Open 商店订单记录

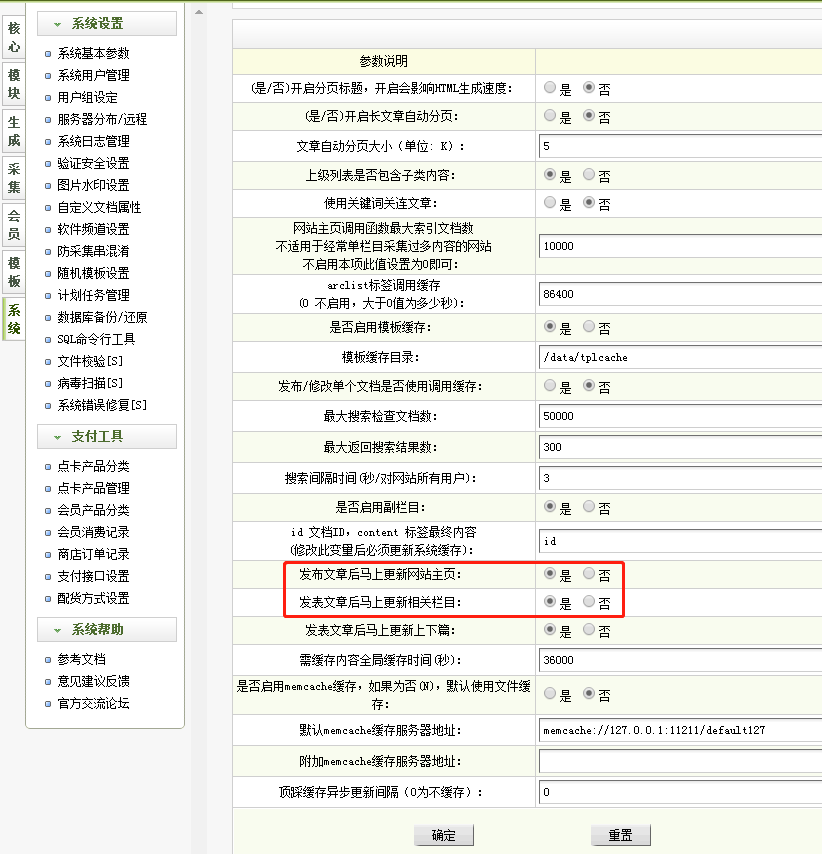pos(93,554)
